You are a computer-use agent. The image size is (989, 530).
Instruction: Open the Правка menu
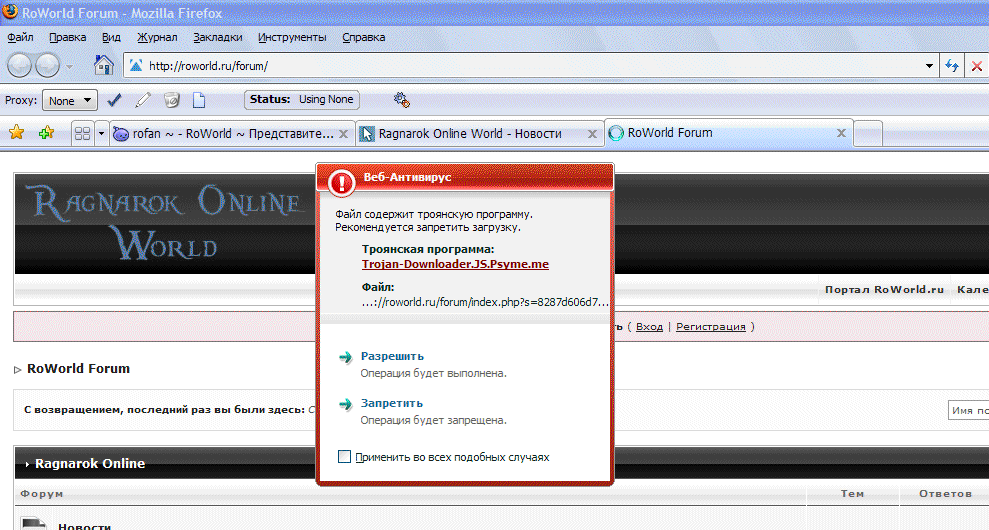67,37
